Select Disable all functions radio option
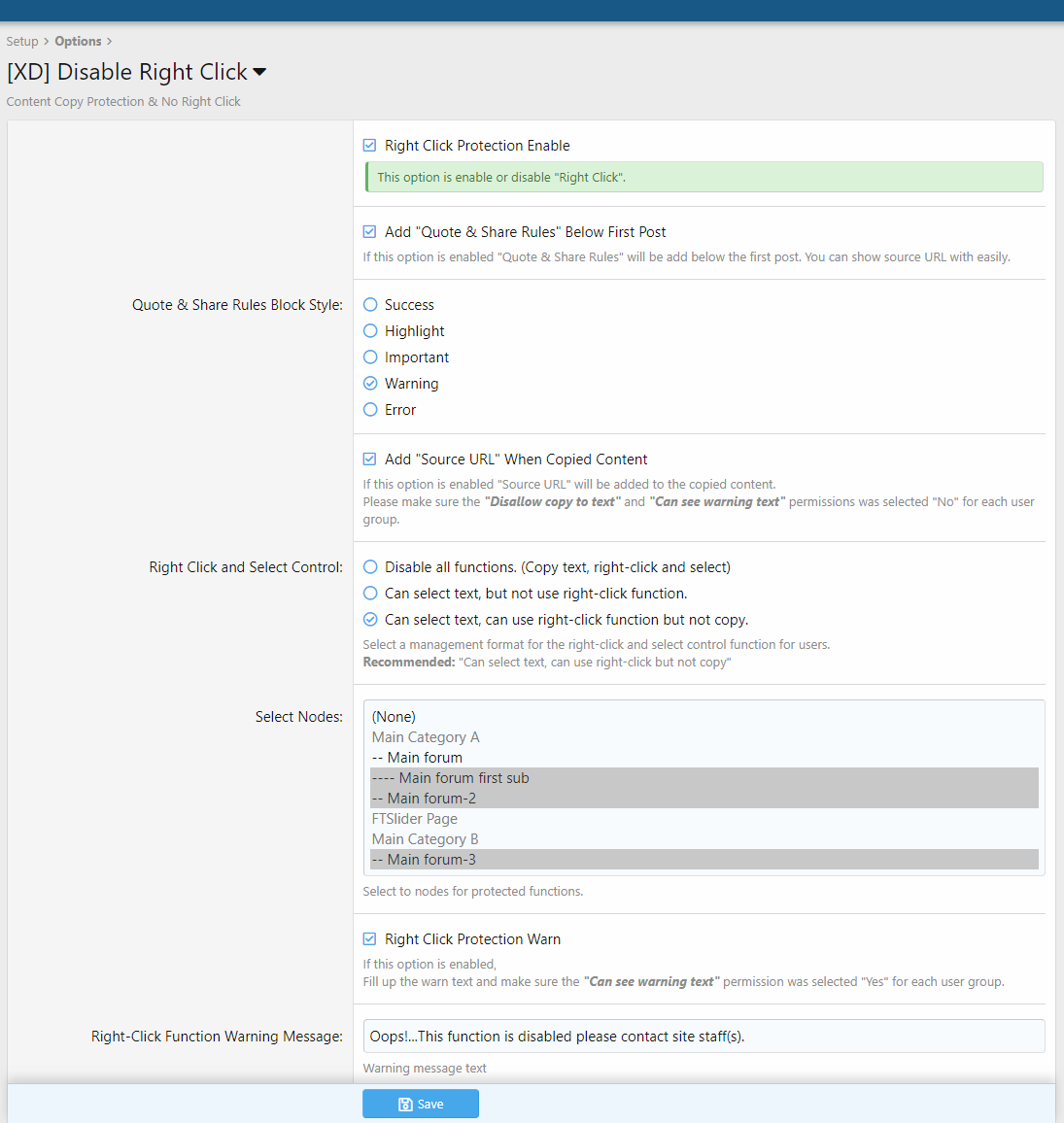1064x1123 pixels. (x=370, y=567)
